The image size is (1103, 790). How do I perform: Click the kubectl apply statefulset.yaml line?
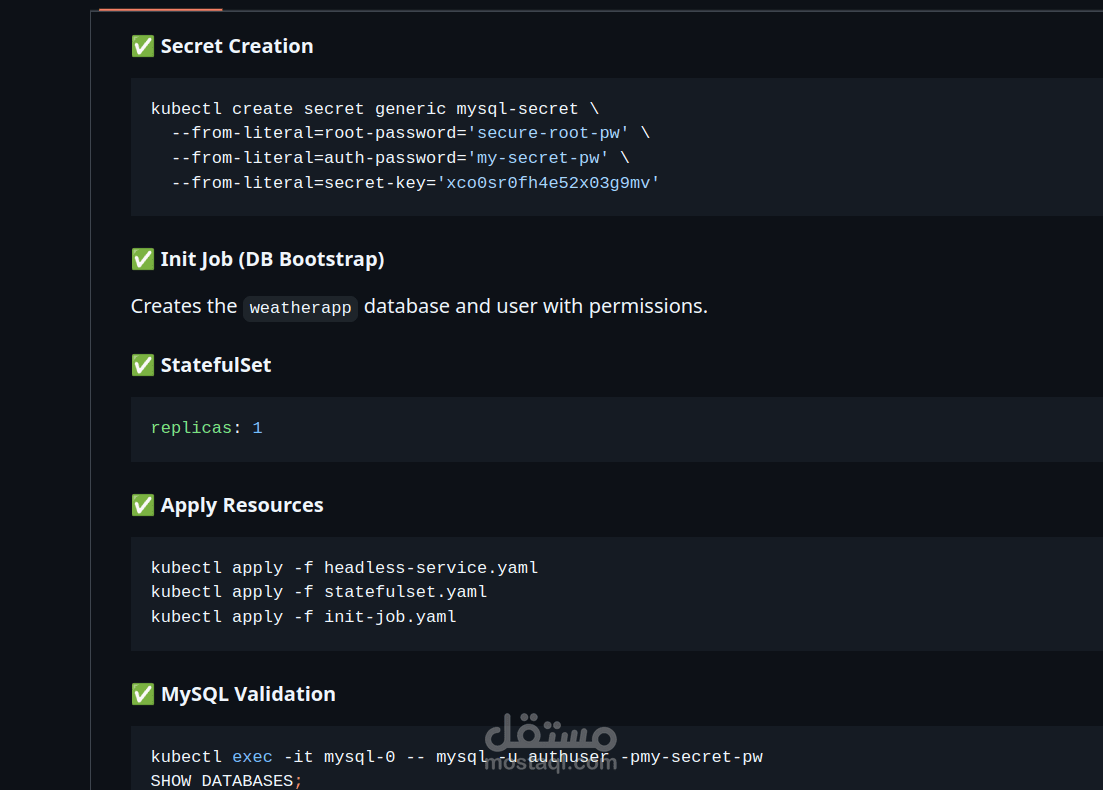[319, 592]
